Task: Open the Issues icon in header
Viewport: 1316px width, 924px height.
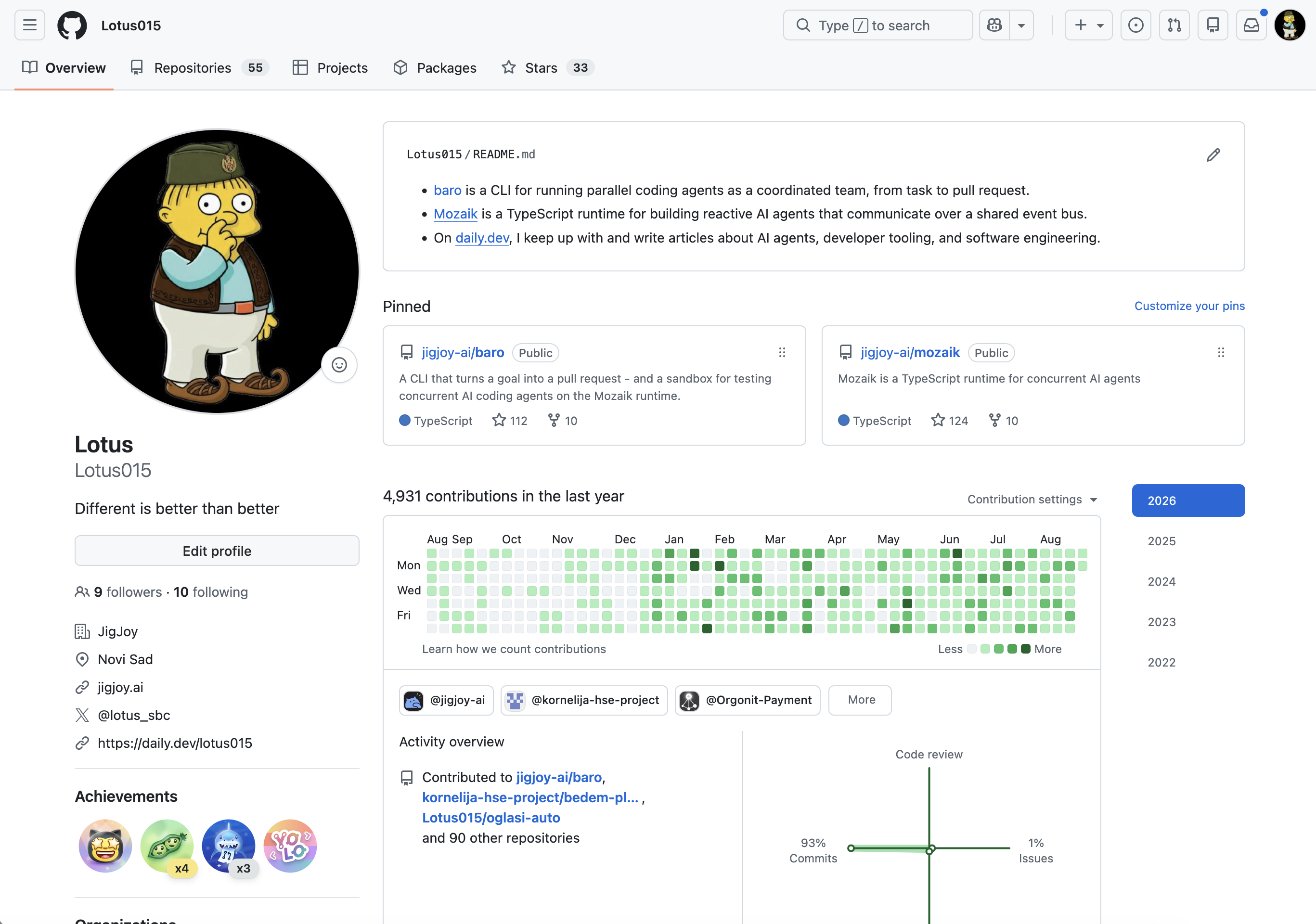Action: tap(1135, 25)
